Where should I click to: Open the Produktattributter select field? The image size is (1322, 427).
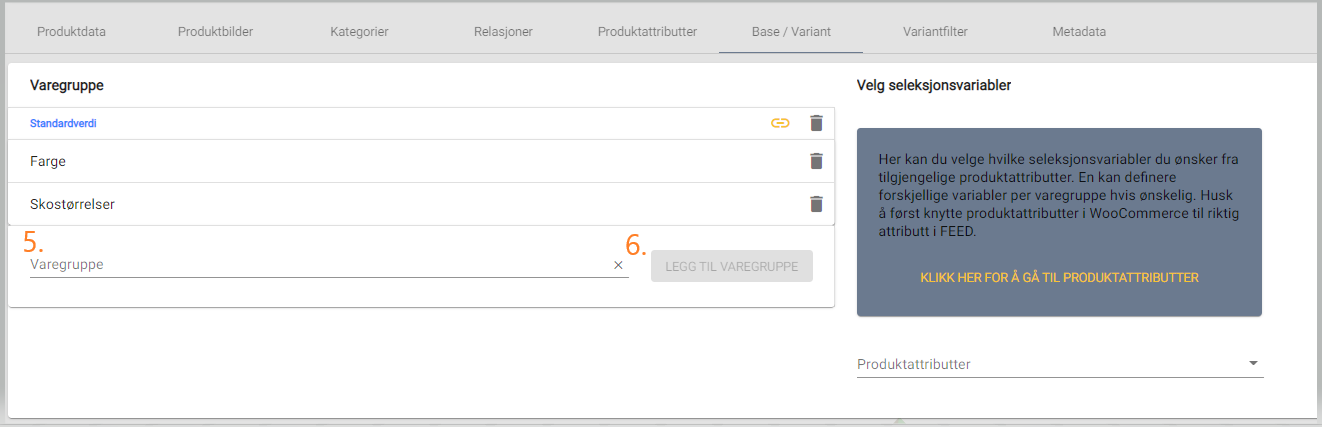click(x=1060, y=364)
